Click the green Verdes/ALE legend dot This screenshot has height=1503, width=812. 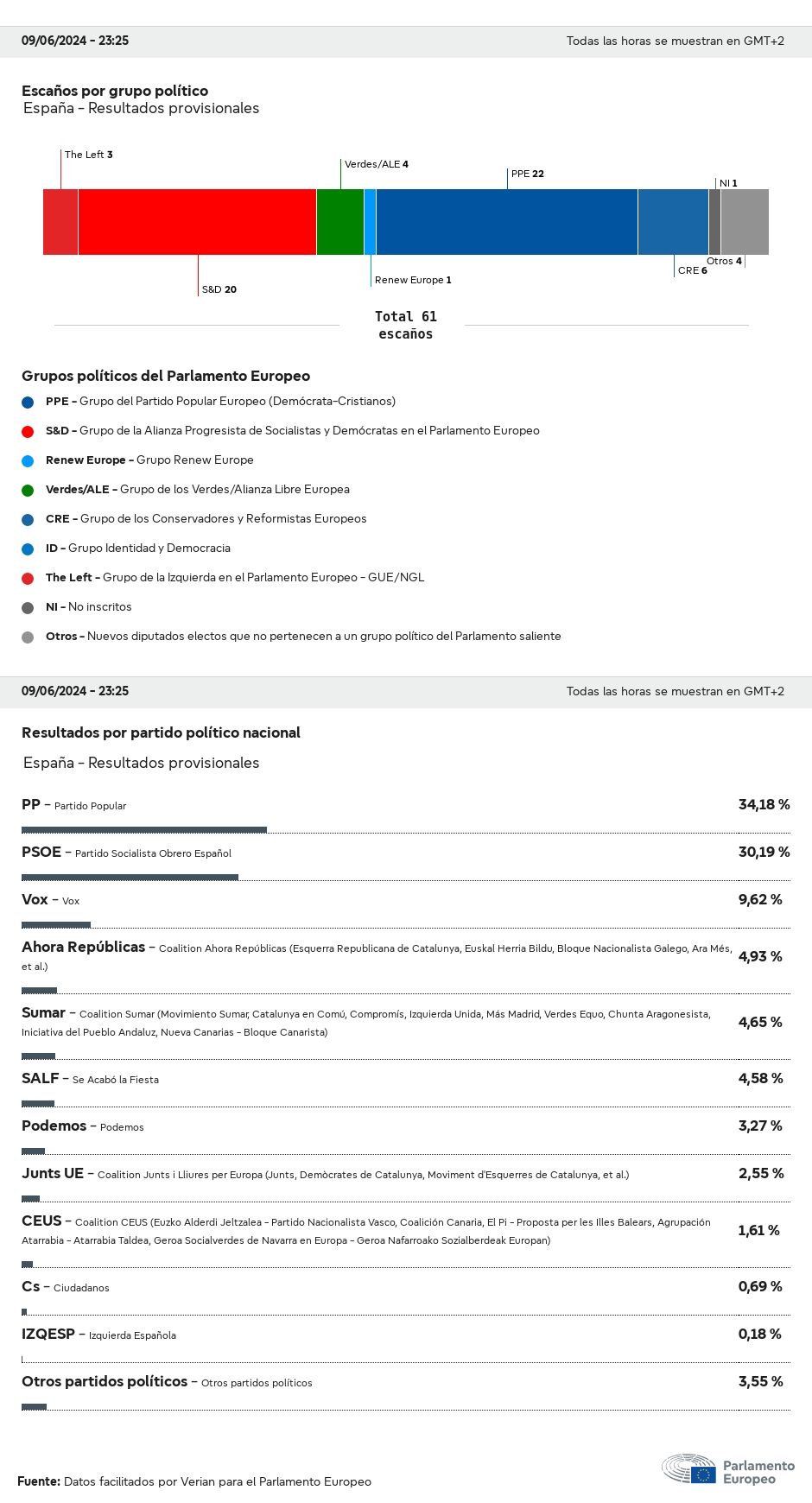(x=28, y=490)
